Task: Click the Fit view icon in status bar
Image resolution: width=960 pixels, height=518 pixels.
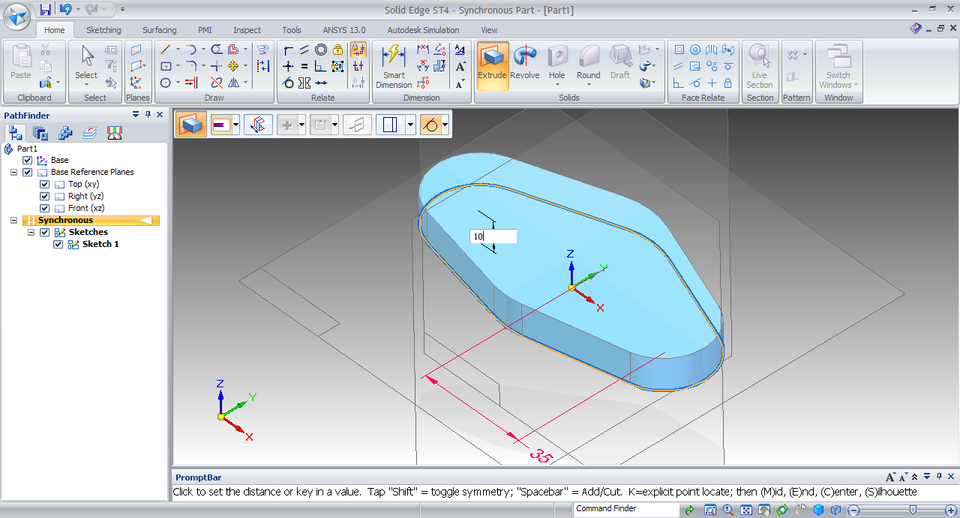Action: point(746,509)
